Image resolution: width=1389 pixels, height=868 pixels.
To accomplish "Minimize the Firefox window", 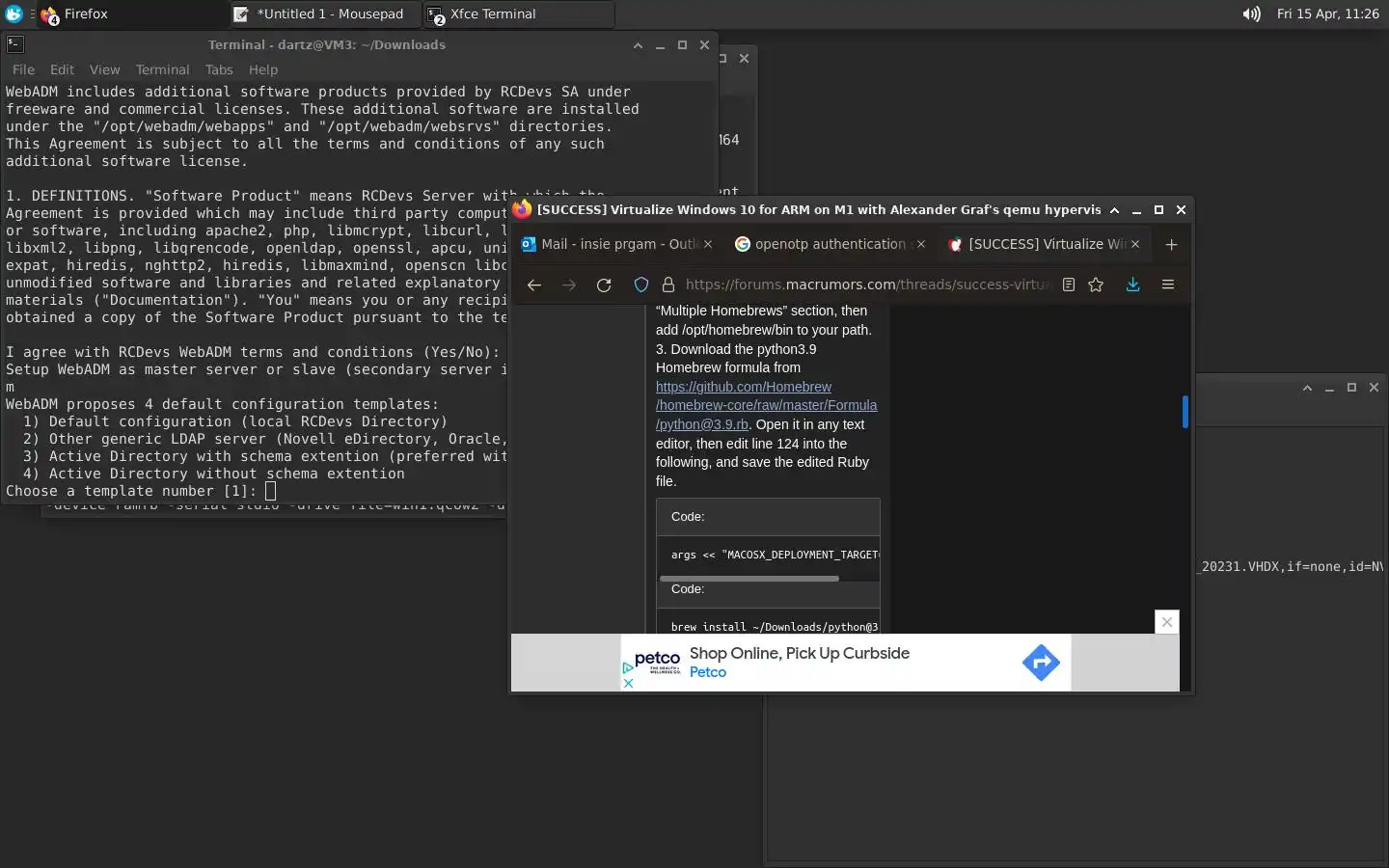I will [x=1136, y=209].
